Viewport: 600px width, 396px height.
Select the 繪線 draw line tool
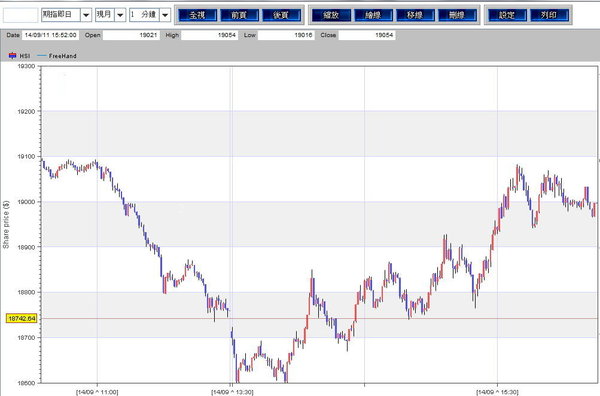click(x=373, y=15)
